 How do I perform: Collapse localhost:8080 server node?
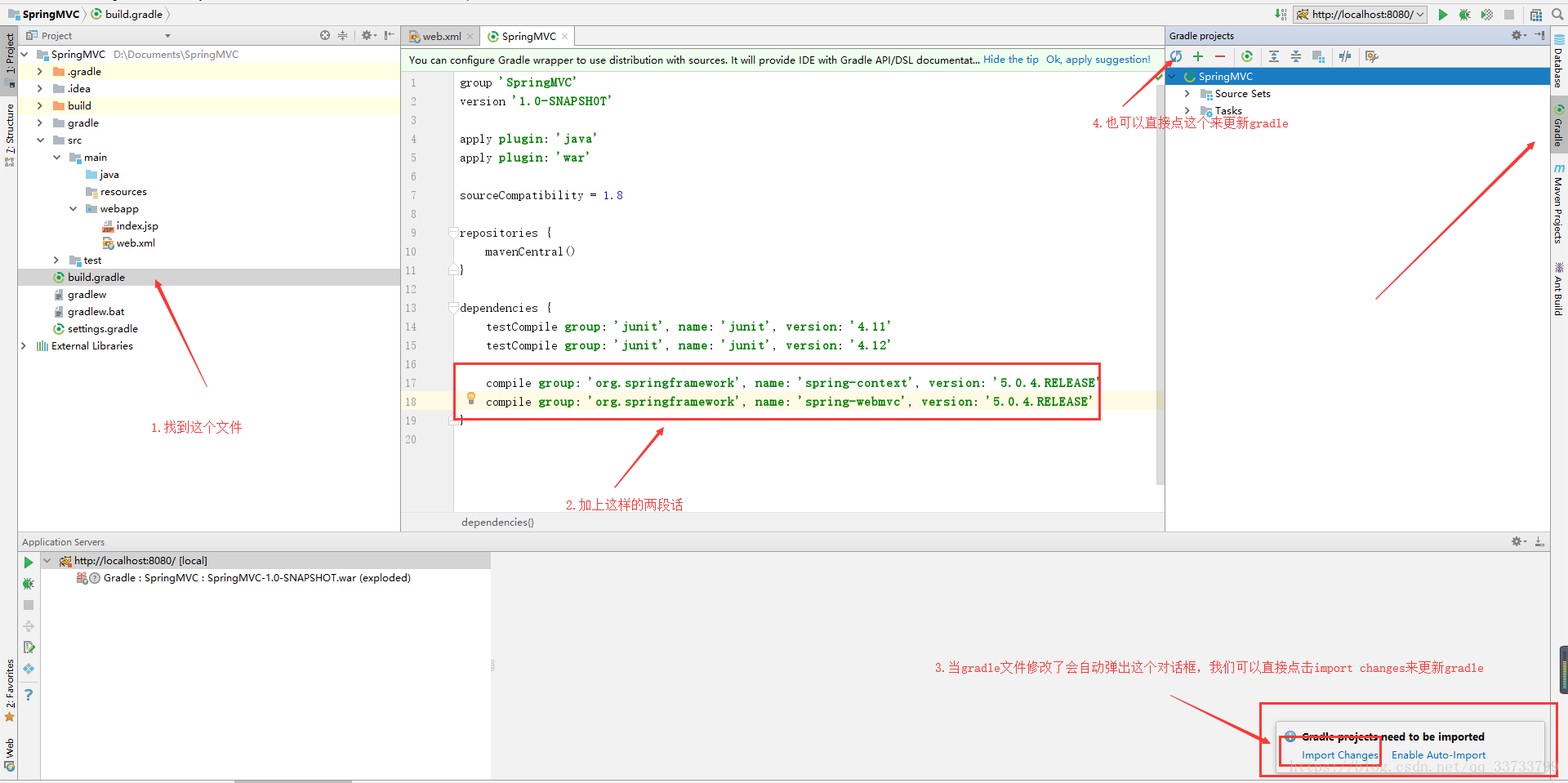47,561
